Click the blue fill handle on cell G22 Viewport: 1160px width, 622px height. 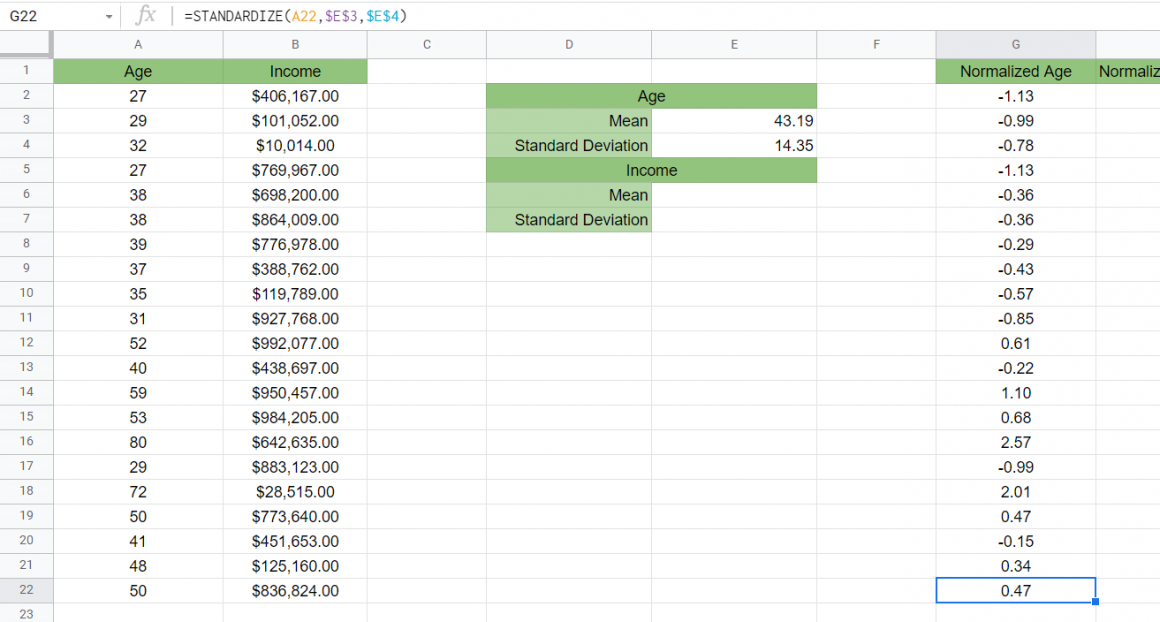[1095, 603]
